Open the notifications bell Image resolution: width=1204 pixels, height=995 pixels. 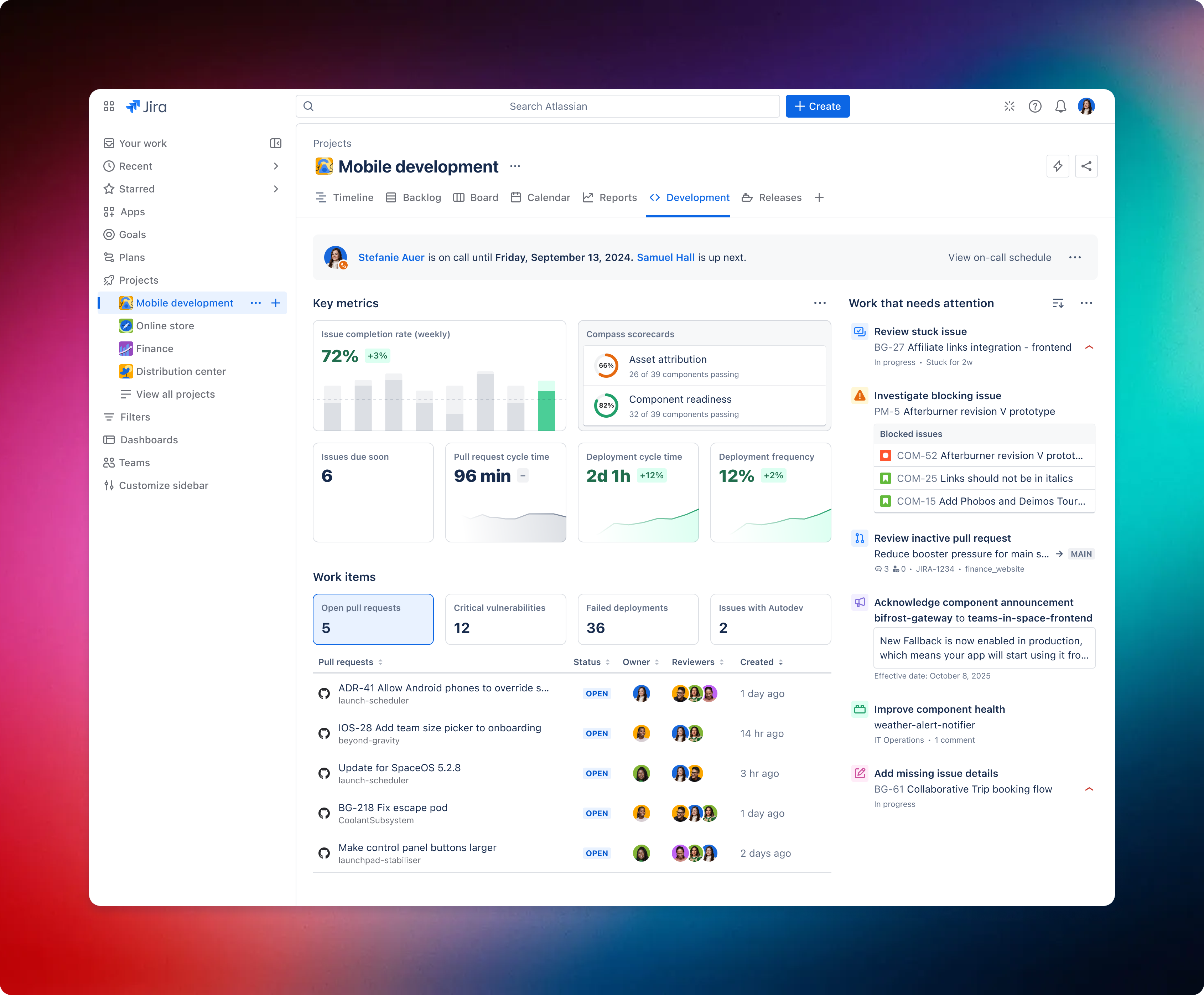[1060, 106]
